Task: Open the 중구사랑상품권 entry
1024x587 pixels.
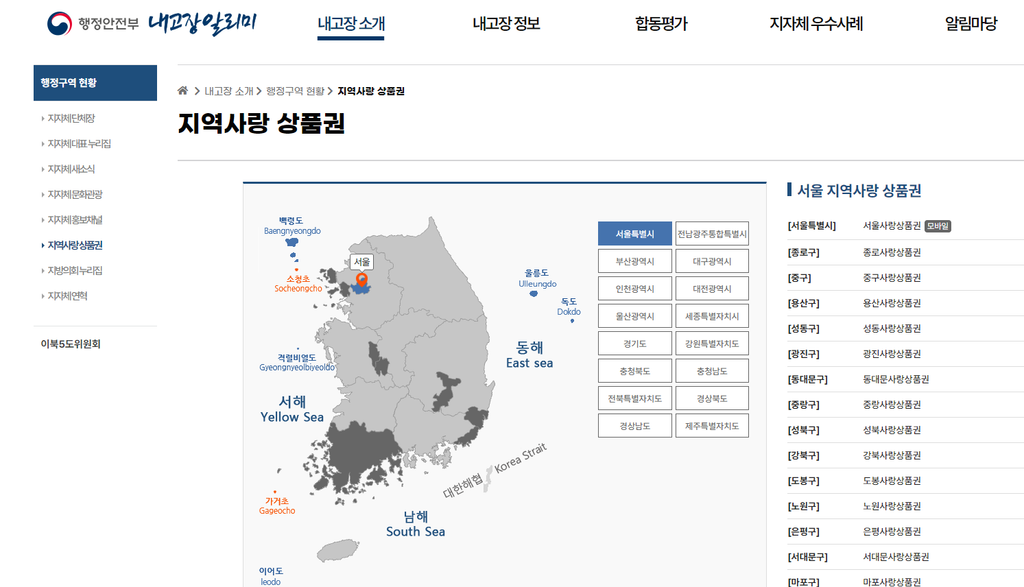Action: (891, 278)
